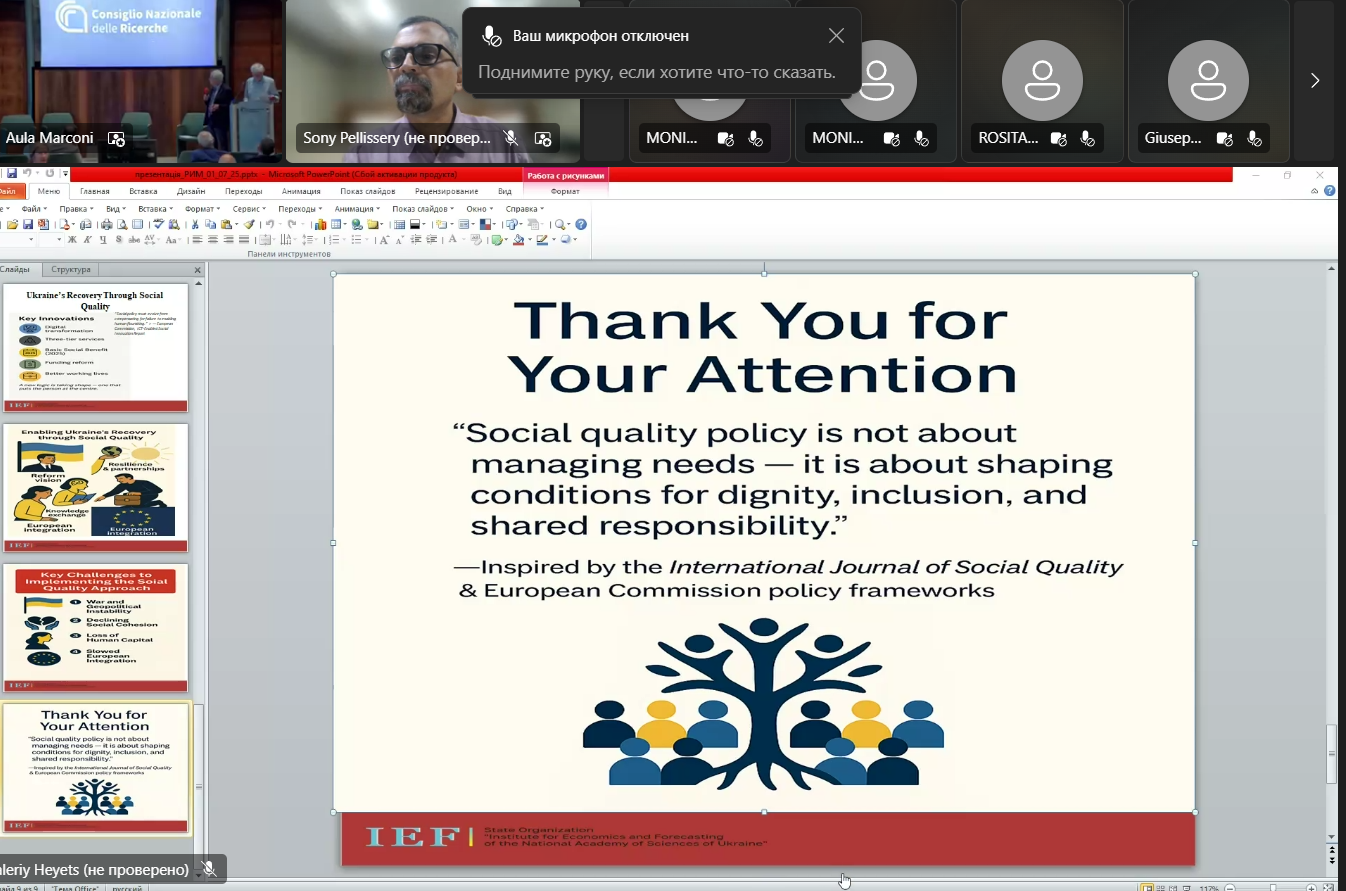
Task: Click the Undo arrow in quick access toolbar
Action: pyautogui.click(x=27, y=173)
